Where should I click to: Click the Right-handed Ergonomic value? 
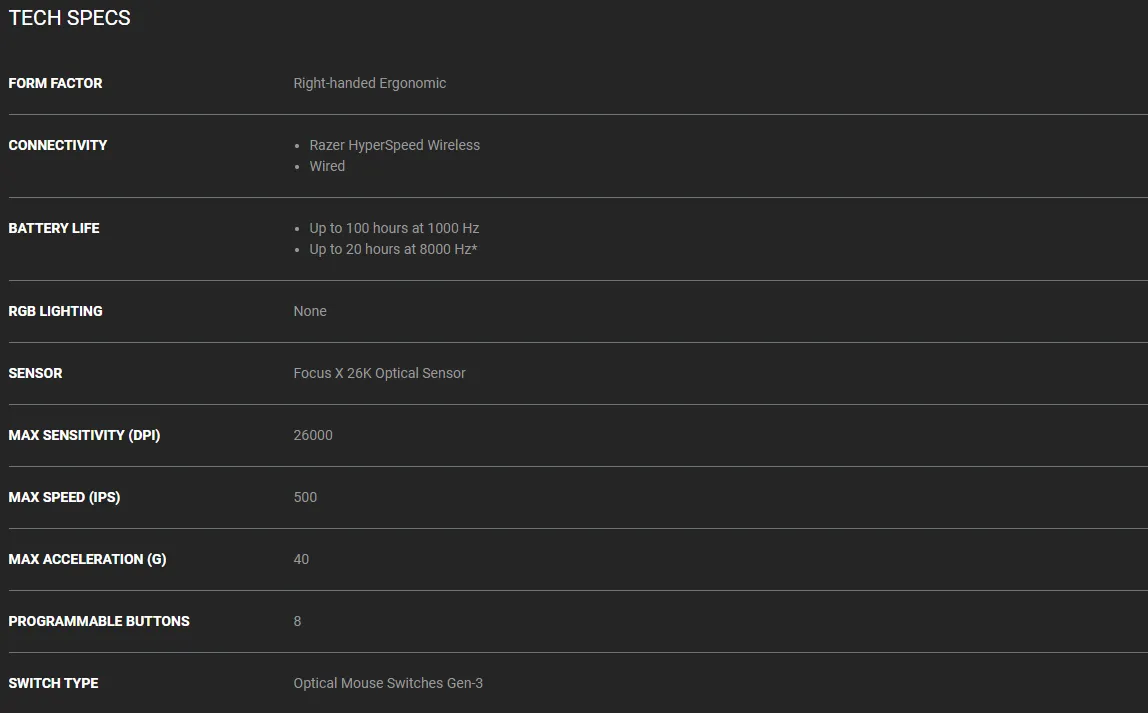370,83
